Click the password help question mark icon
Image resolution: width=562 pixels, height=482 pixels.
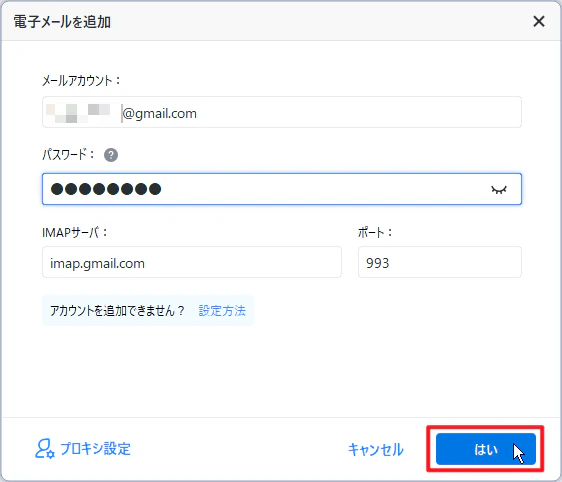pyautogui.click(x=111, y=155)
